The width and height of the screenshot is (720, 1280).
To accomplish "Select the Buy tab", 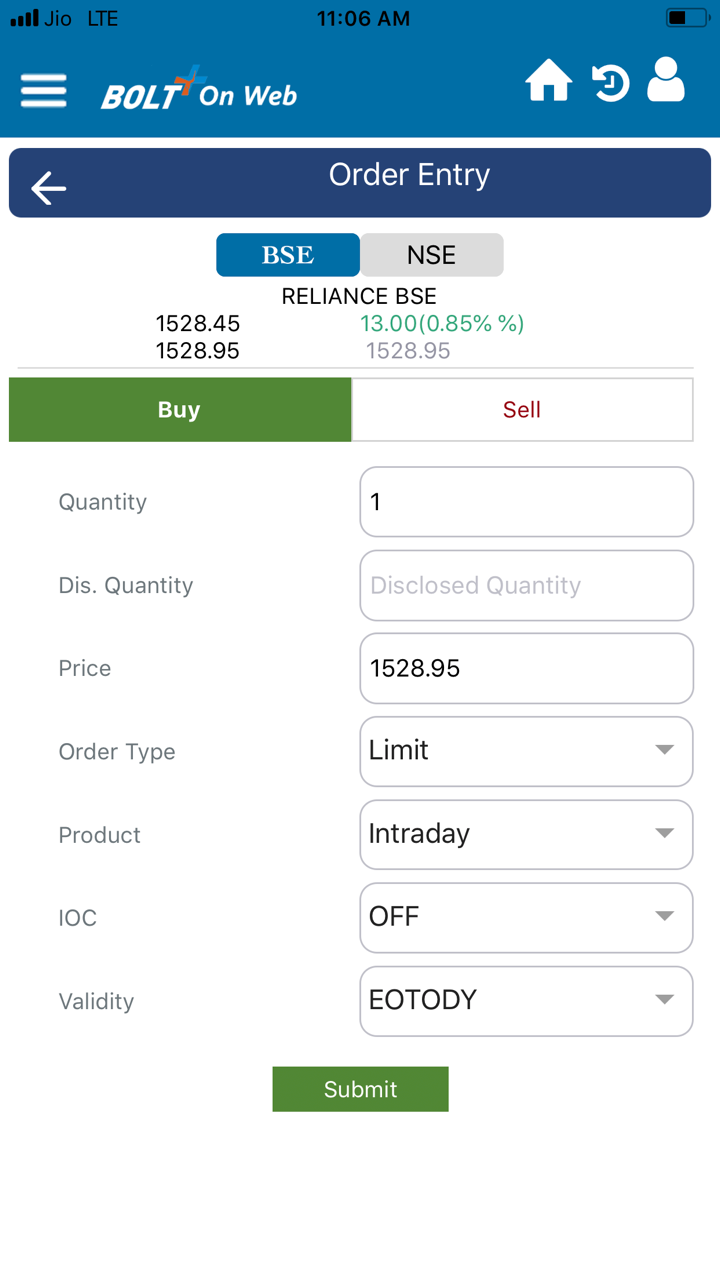I will coord(180,410).
